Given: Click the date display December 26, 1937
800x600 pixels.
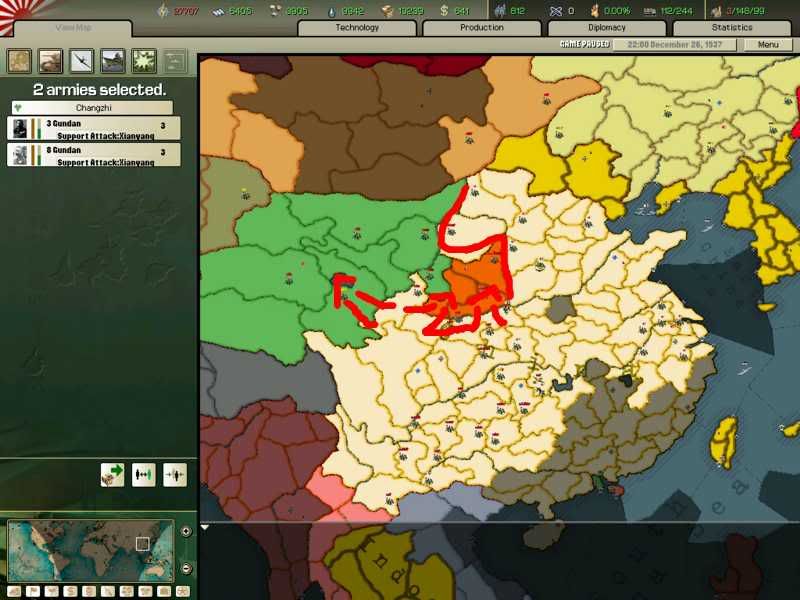Looking at the screenshot, I should point(674,44).
